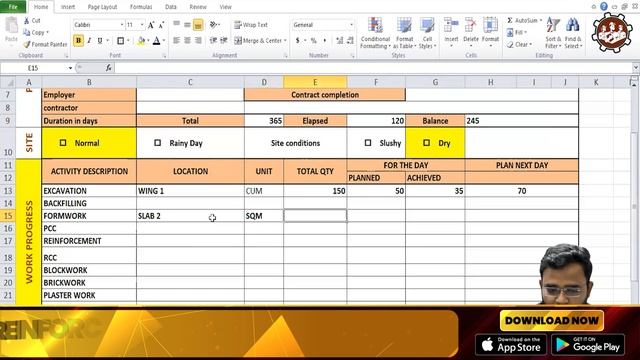Click the App Store download badge

511,345
